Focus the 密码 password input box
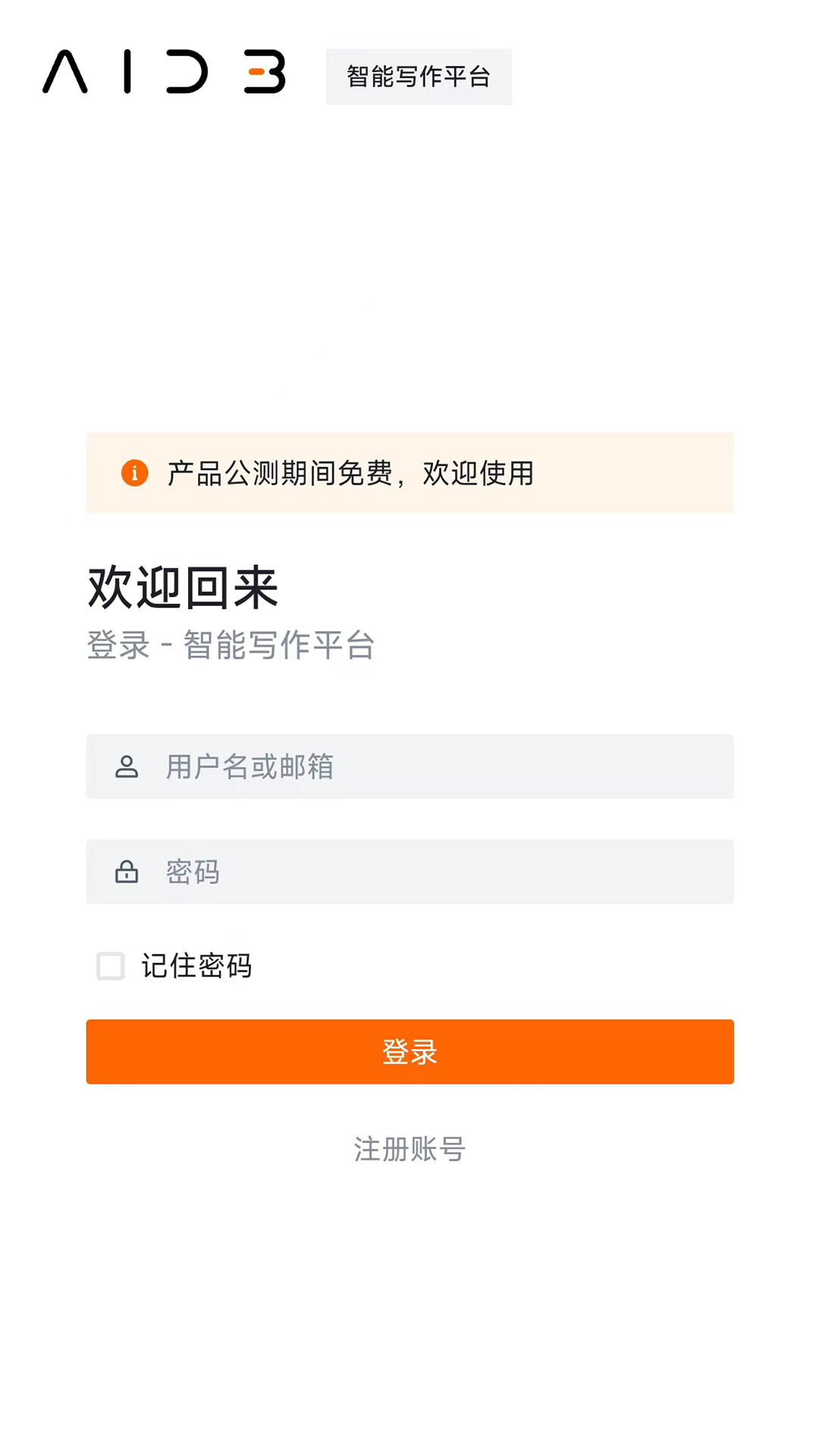 pos(409,871)
